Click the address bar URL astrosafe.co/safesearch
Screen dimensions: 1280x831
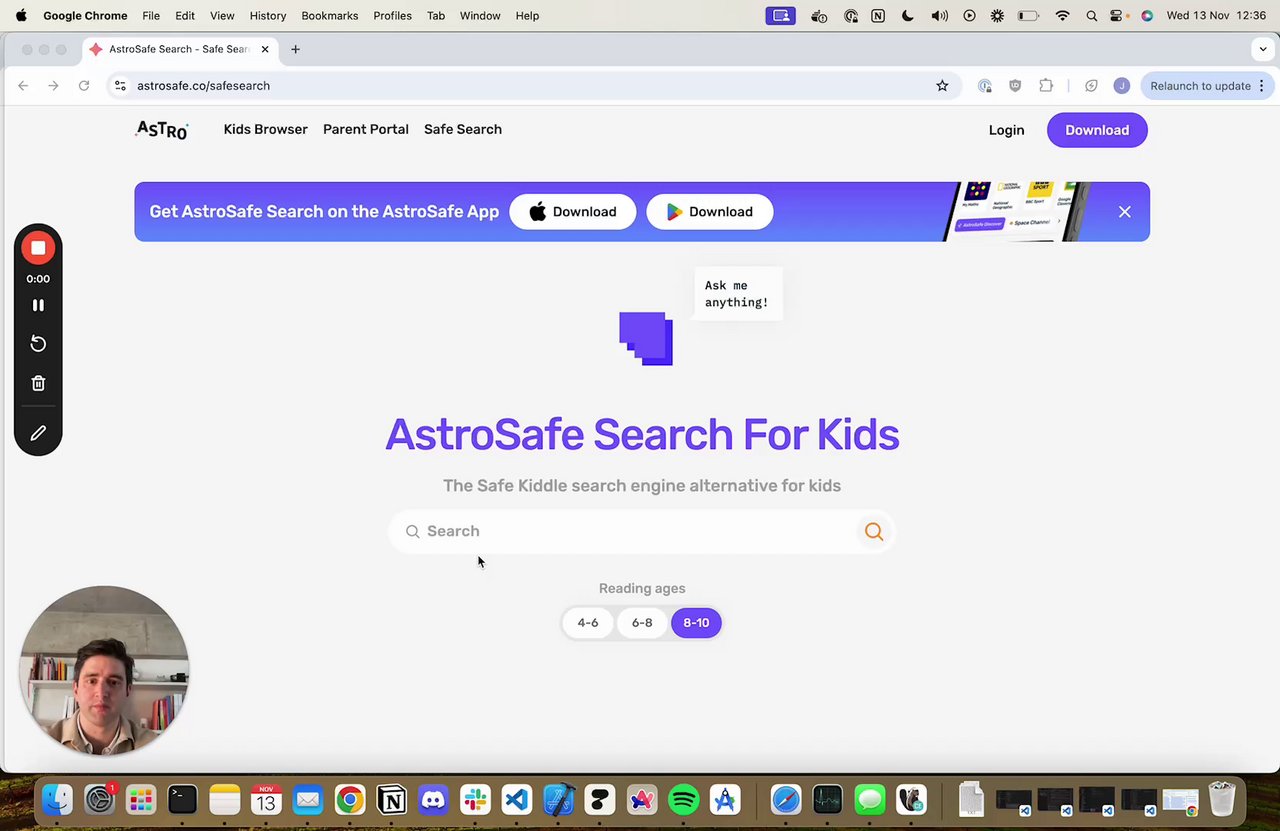(203, 86)
